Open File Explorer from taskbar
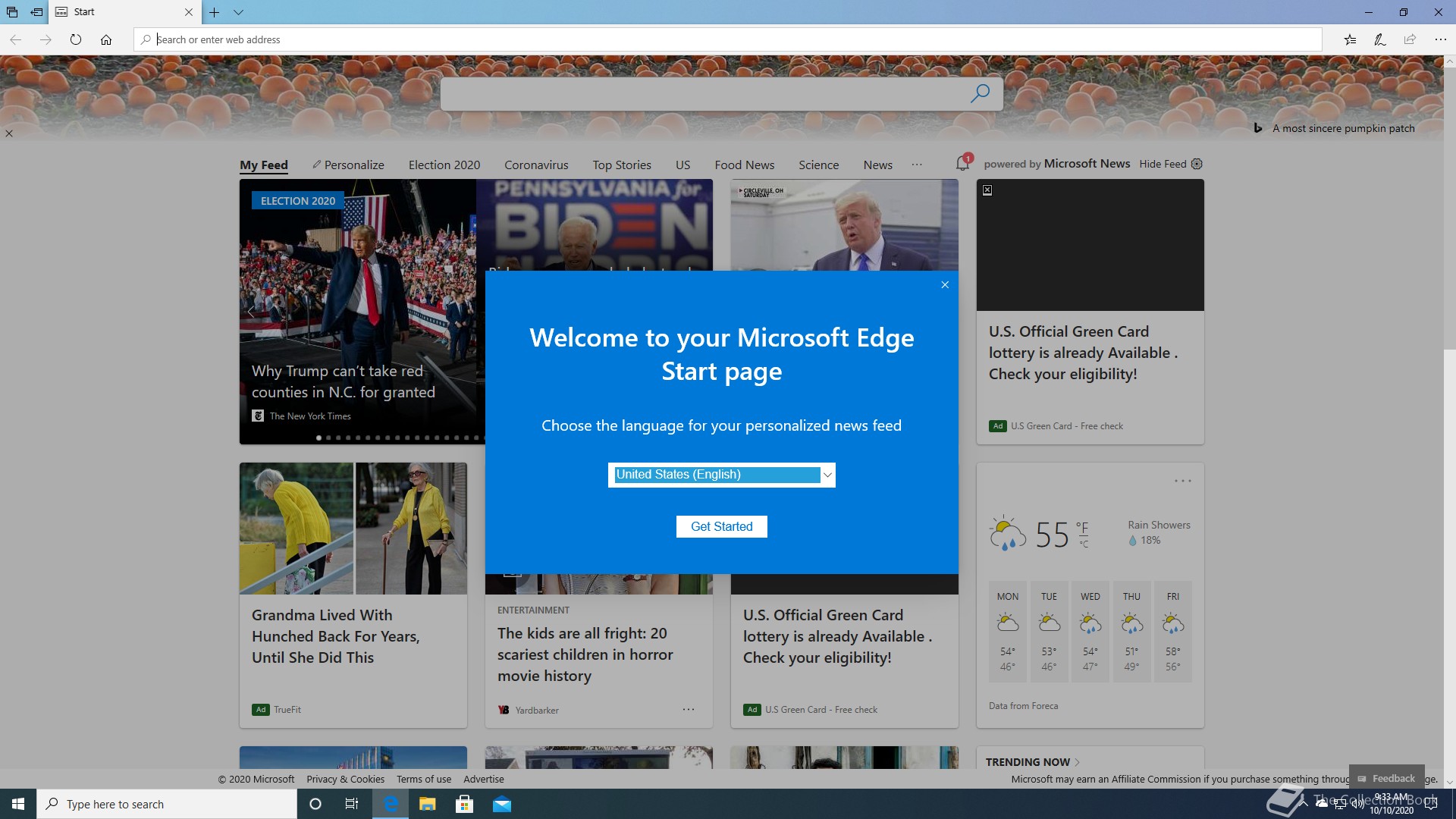This screenshot has height=819, width=1456. pyautogui.click(x=428, y=804)
